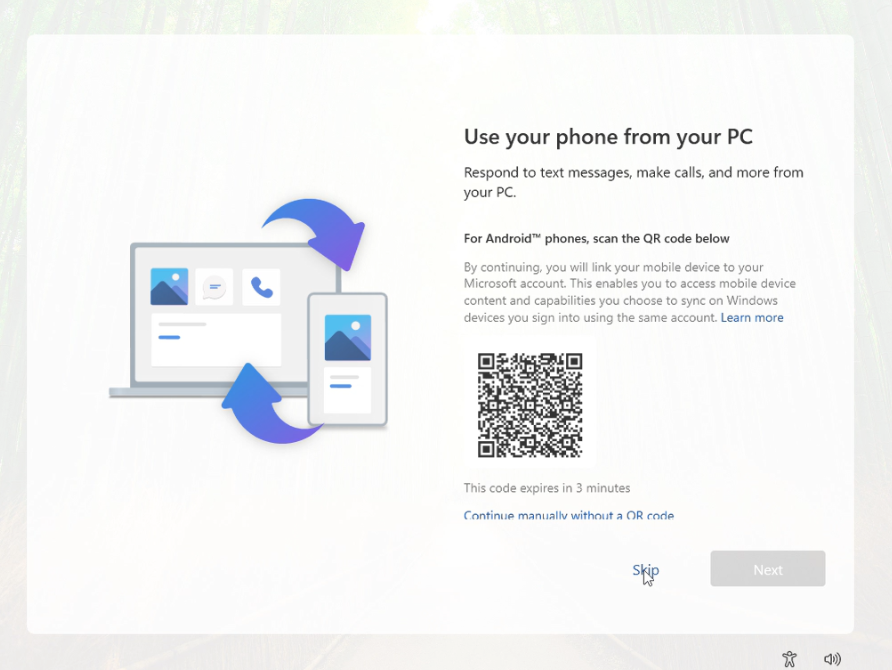The image size is (892, 670).
Task: Click the "This code expires in 3 minutes" text
Action: pyautogui.click(x=547, y=488)
